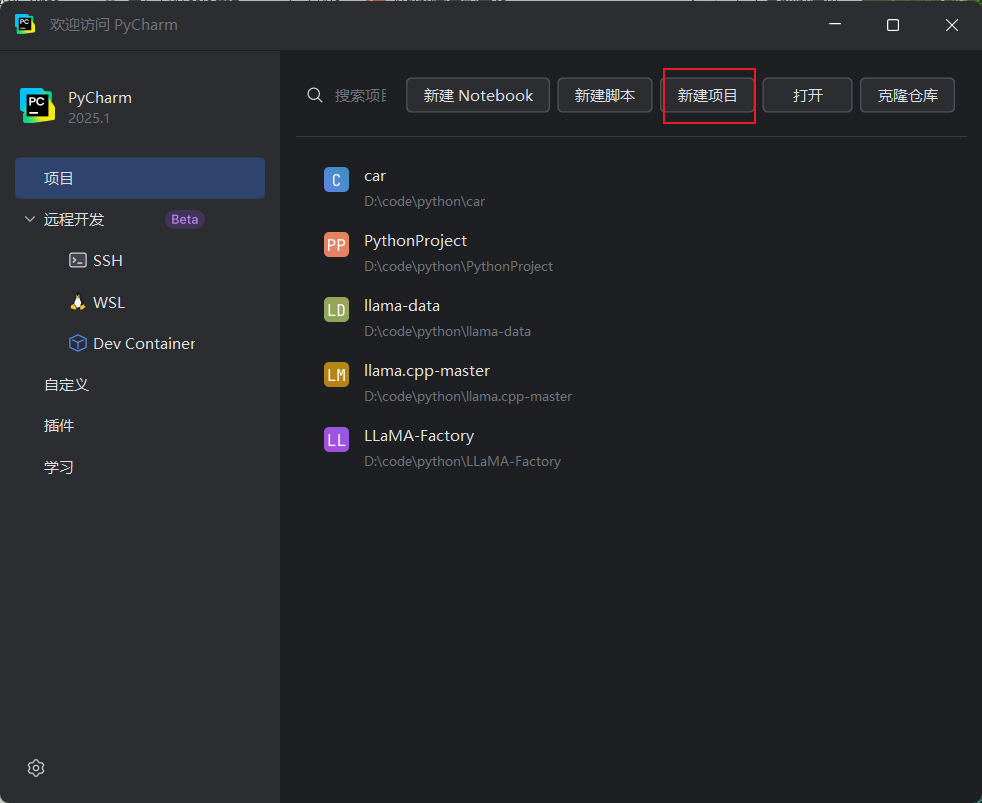Viewport: 982px width, 803px height.
Task: Open the 远程开发 section
Action: 74,219
